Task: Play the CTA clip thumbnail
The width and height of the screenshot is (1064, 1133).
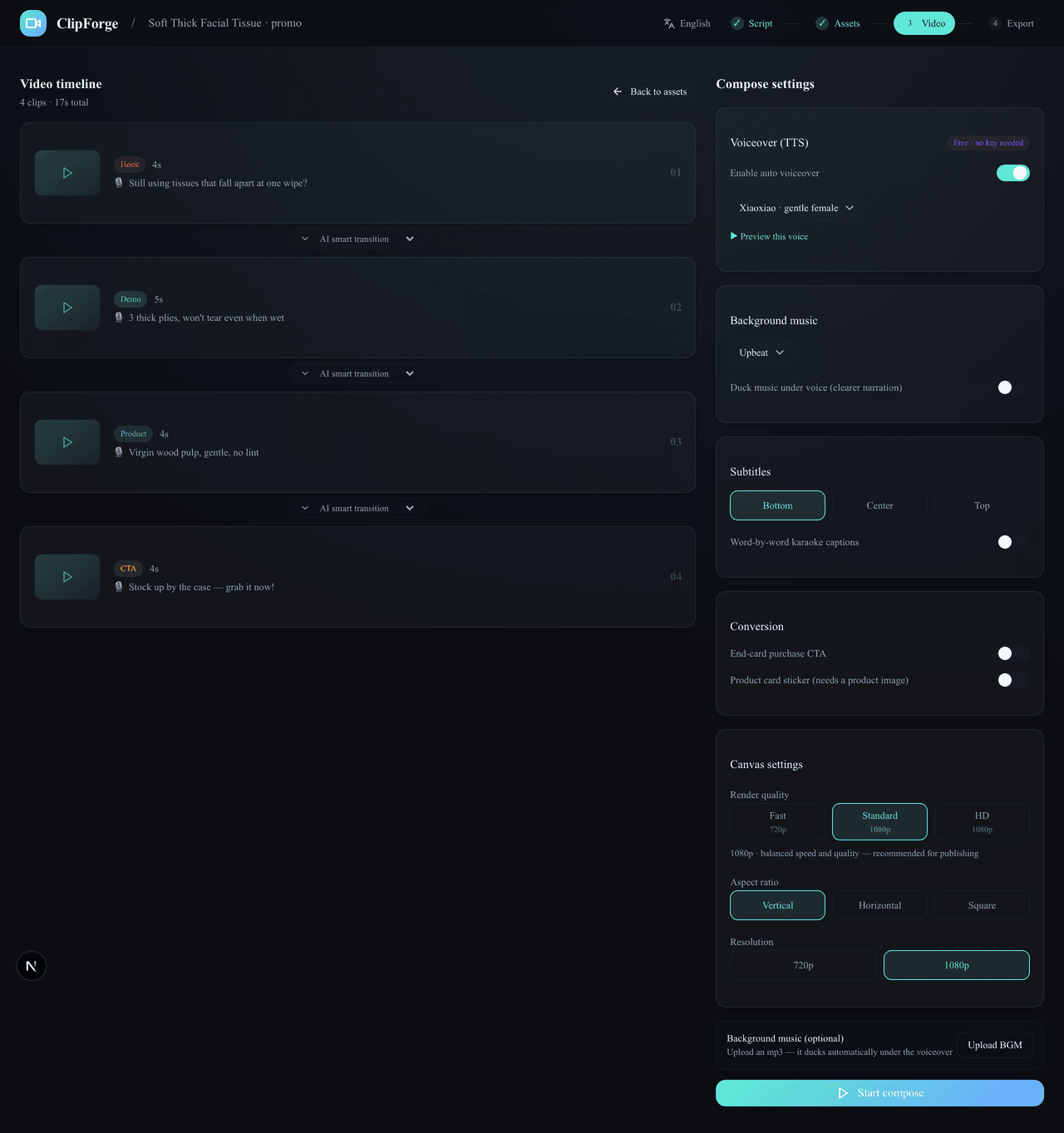Action: [x=67, y=577]
